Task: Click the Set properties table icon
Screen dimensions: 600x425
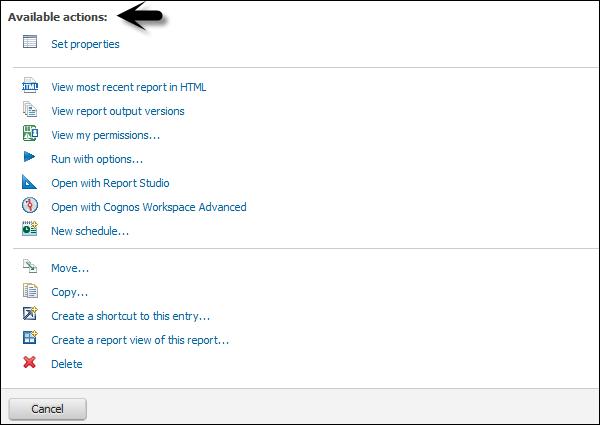Action: pos(30,43)
